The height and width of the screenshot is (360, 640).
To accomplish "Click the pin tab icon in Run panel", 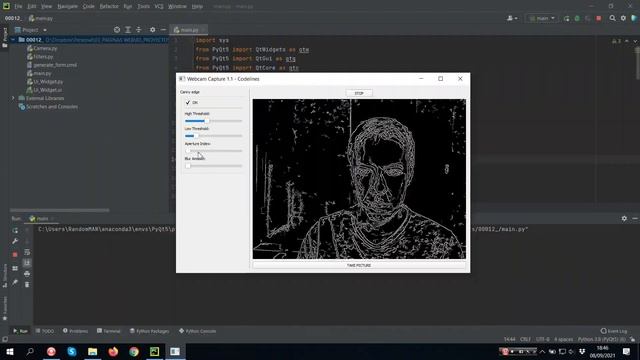I will (15, 282).
